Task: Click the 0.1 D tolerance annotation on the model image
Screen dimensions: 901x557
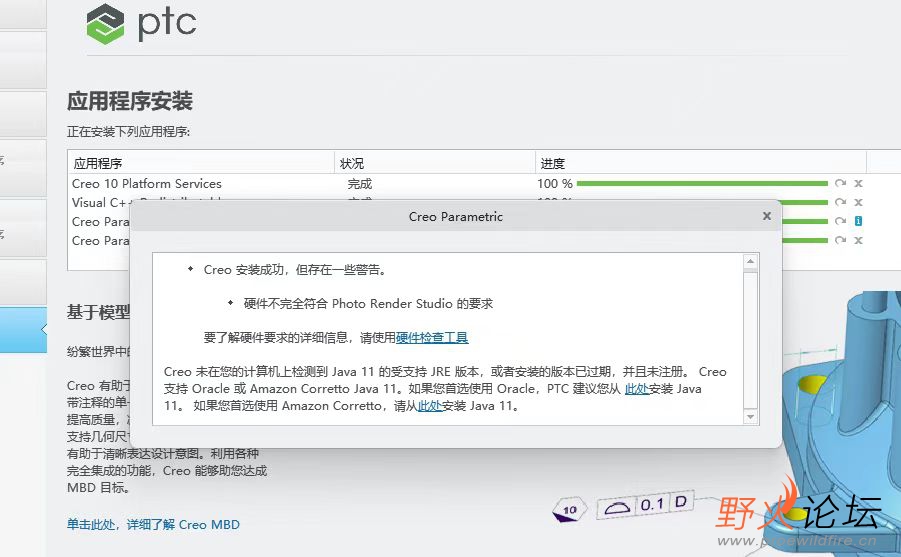Action: (x=646, y=505)
